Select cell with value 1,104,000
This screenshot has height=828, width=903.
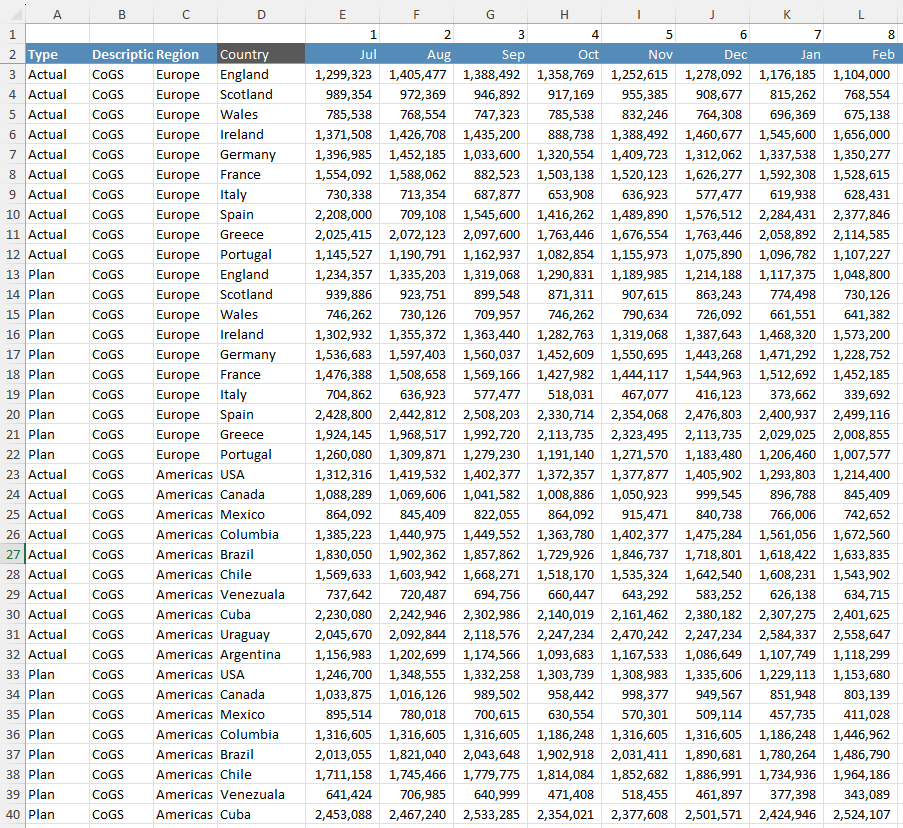click(x=860, y=74)
